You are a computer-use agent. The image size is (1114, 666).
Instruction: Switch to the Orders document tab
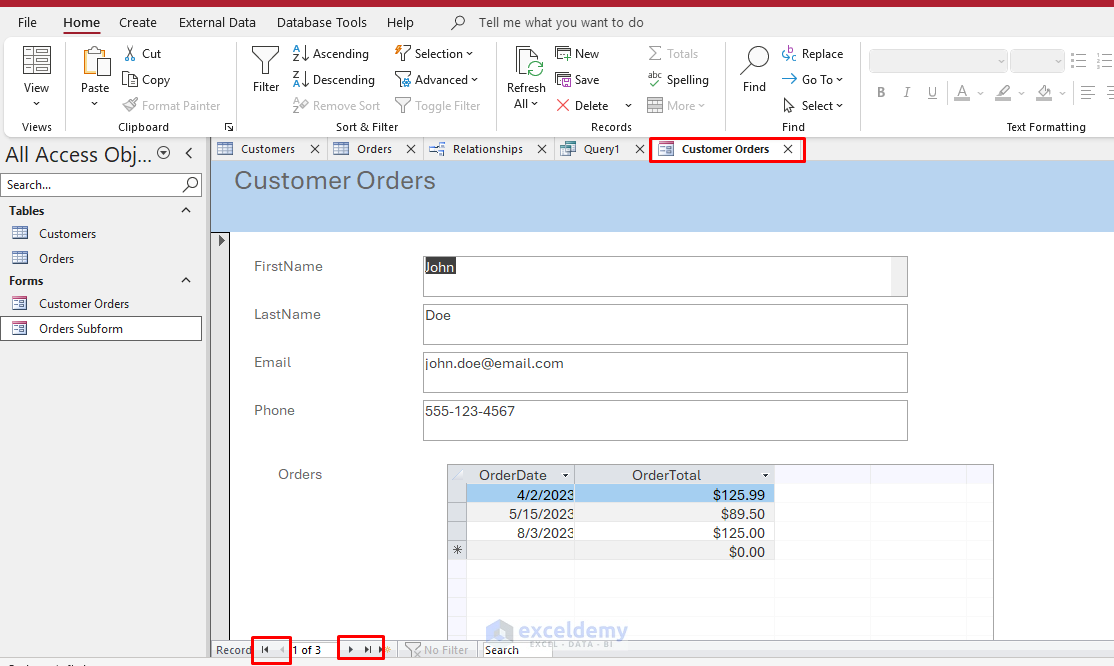pyautogui.click(x=374, y=149)
